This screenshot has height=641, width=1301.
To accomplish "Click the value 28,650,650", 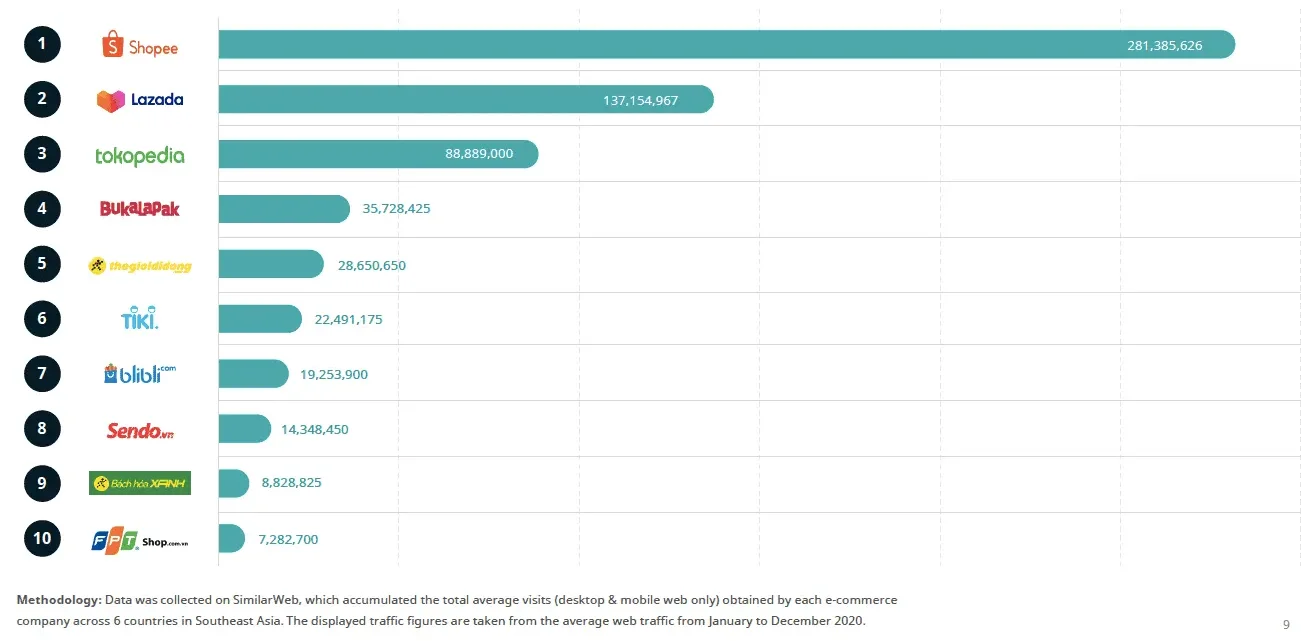I will tap(372, 265).
